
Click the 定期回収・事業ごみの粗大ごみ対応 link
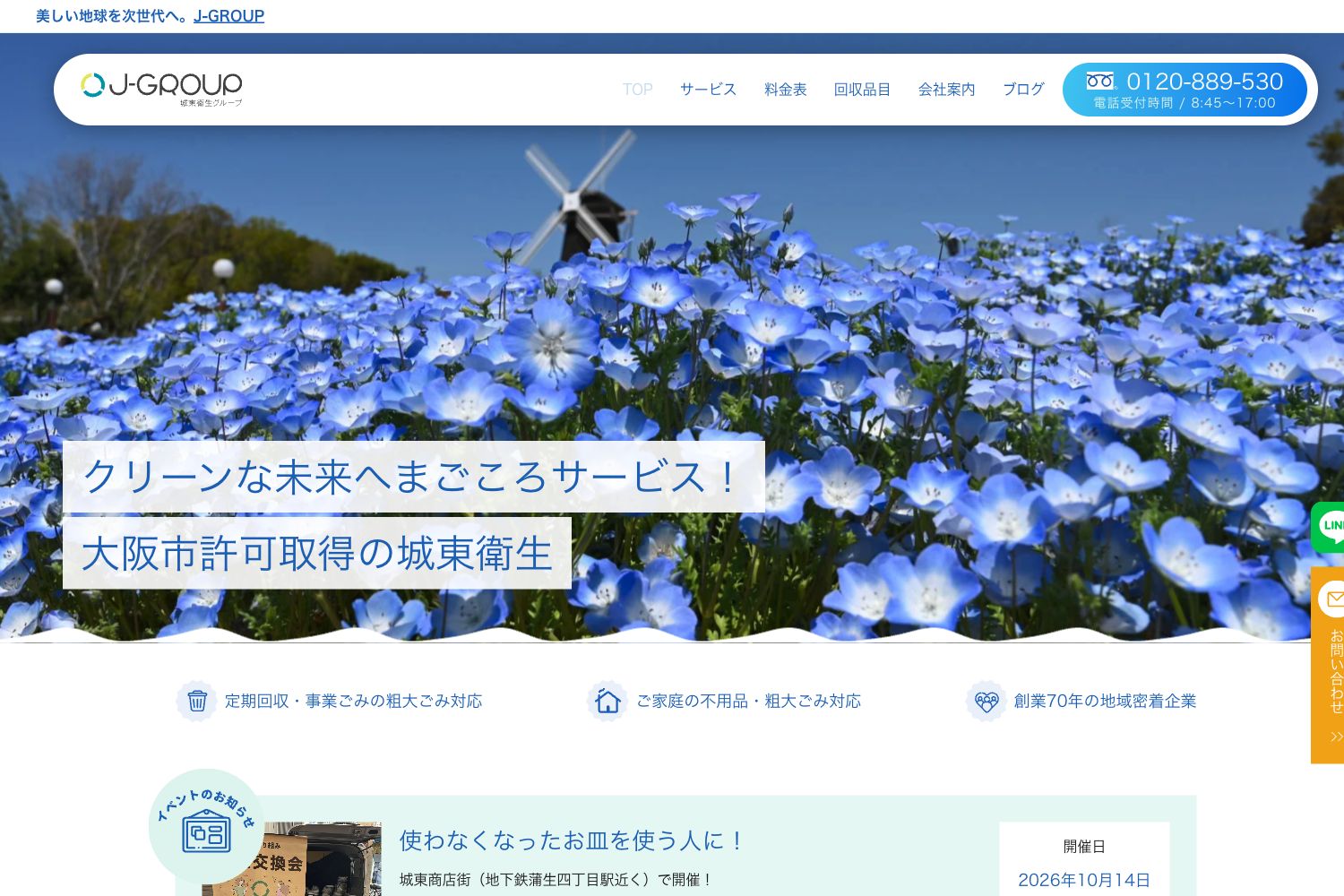[x=353, y=701]
